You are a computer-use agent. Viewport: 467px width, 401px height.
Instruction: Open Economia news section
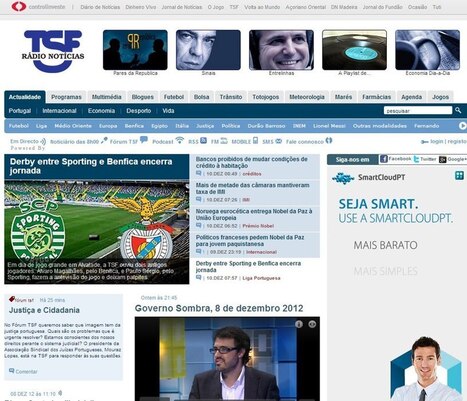tap(101, 111)
